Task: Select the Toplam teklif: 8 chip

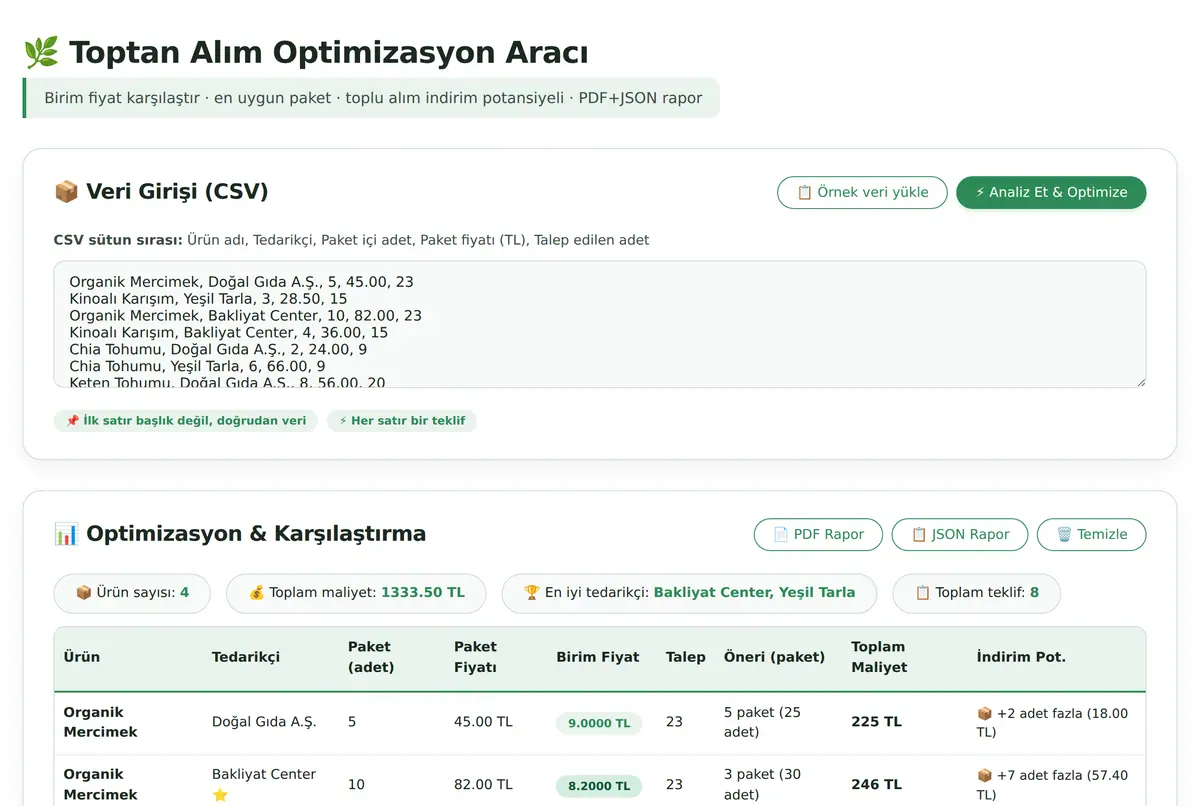Action: point(977,593)
